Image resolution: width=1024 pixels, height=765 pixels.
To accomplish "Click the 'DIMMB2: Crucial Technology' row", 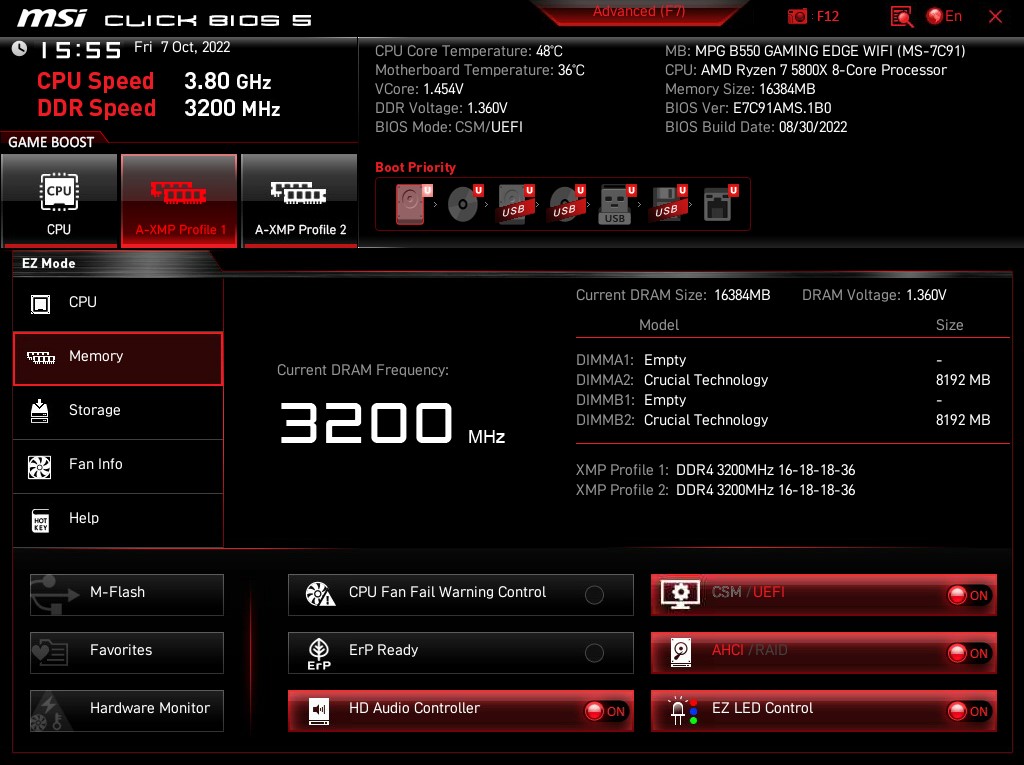I will point(784,419).
